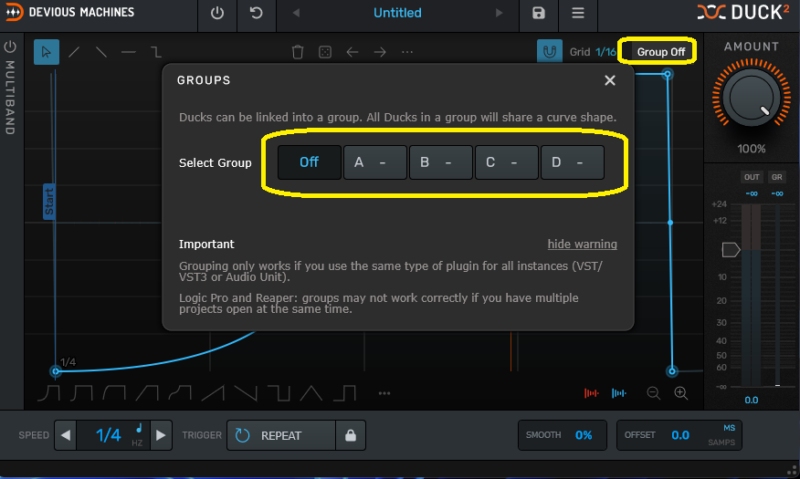Click the undo arrow icon
Image resolution: width=800 pixels, height=479 pixels.
(257, 14)
